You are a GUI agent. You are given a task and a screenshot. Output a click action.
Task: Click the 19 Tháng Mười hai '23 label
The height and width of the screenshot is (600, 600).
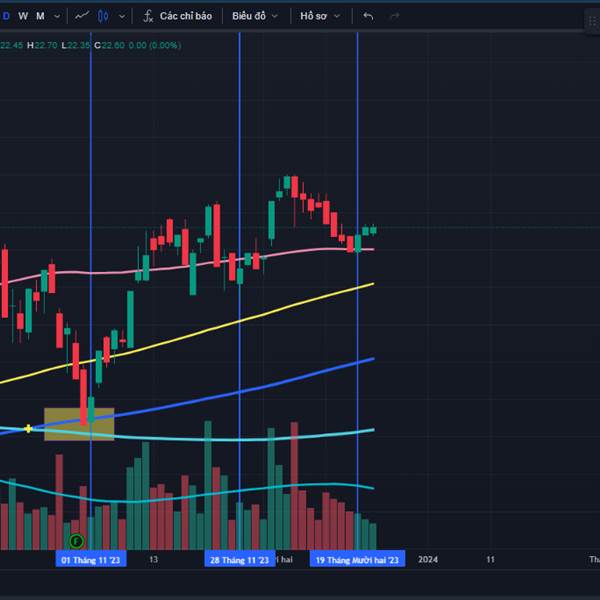pos(357,560)
